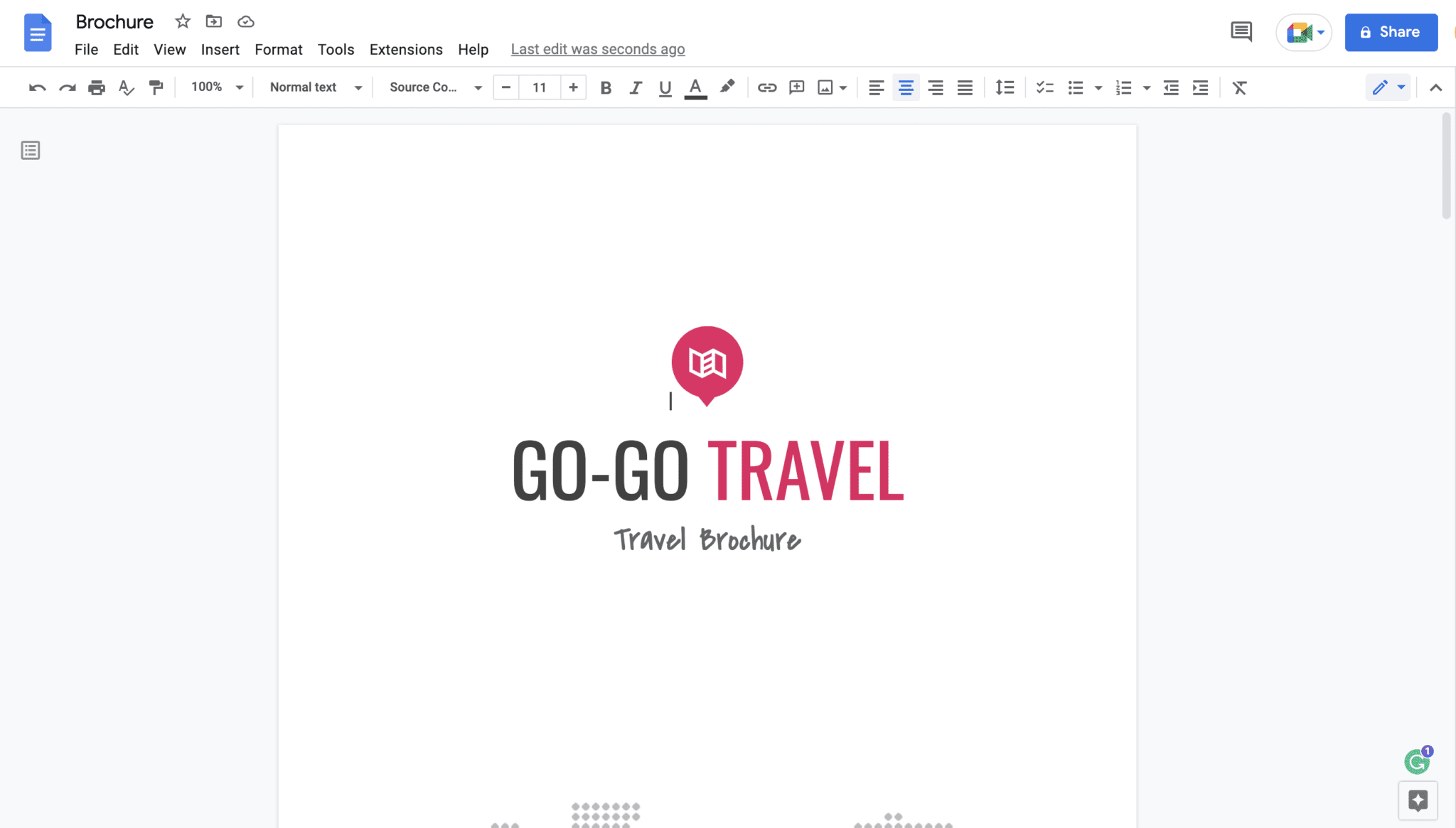1456x828 pixels.
Task: Toggle center text alignment
Action: (905, 87)
